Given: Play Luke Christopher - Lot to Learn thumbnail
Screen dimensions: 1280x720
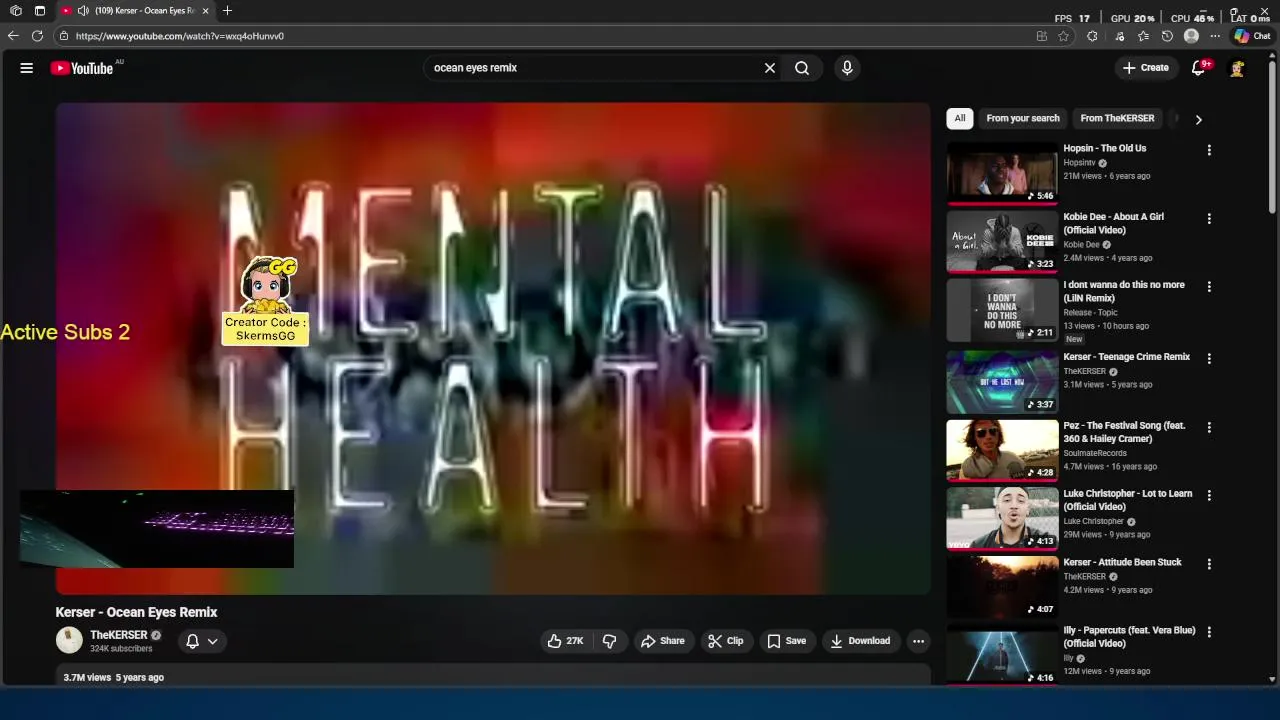Looking at the screenshot, I should click(1002, 518).
